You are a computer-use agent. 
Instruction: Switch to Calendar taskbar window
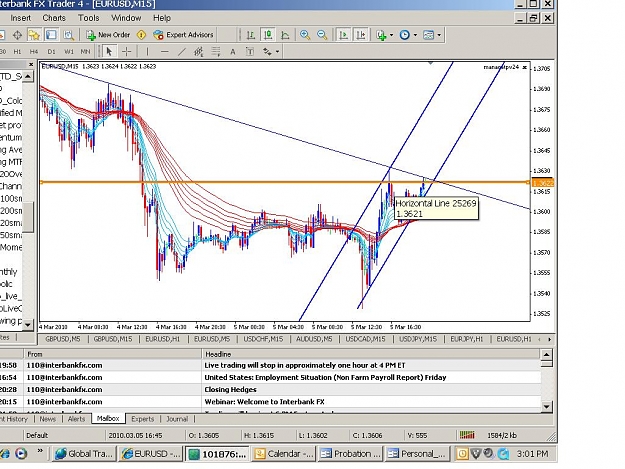pyautogui.click(x=284, y=454)
